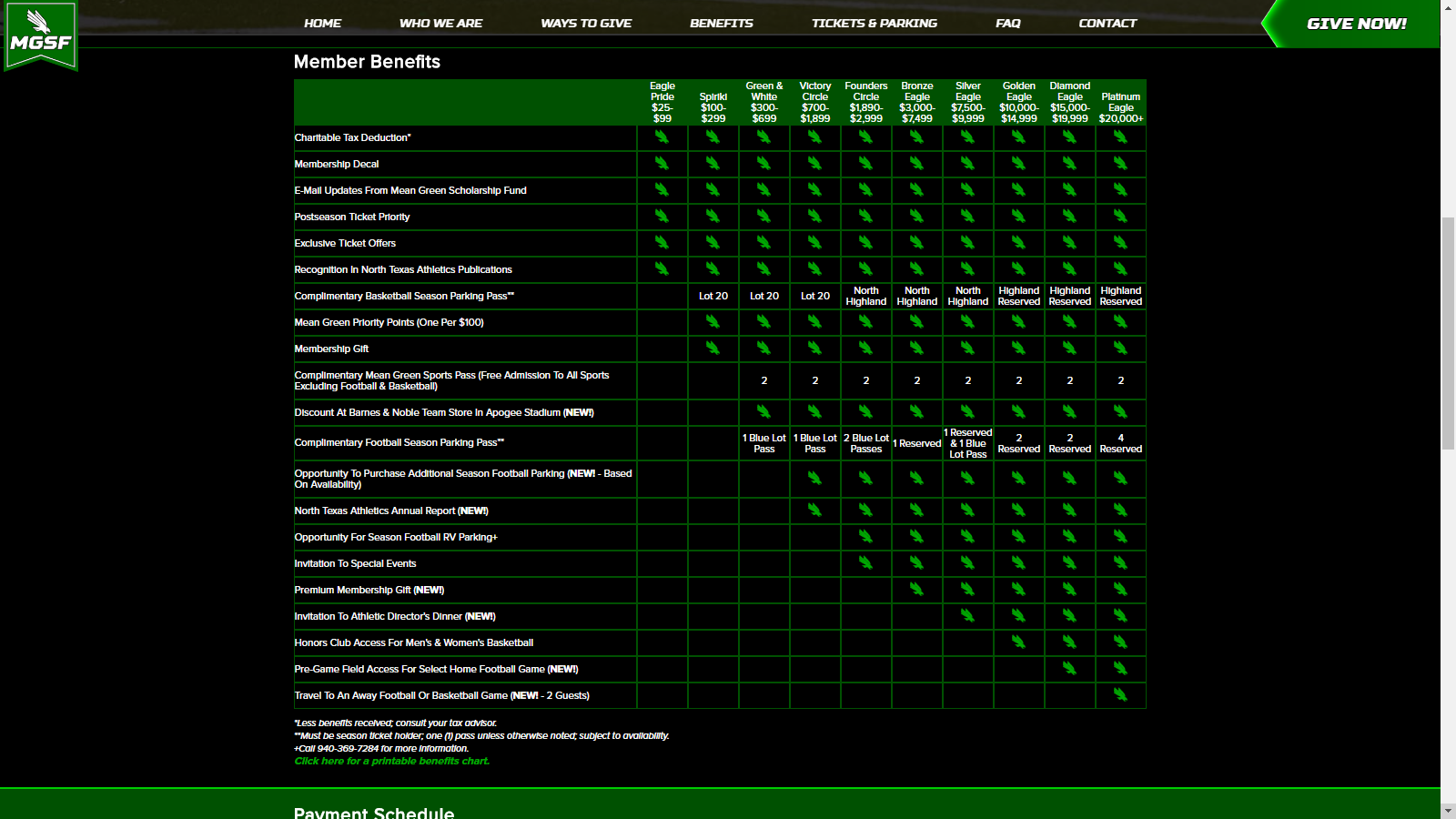Open the FAQ navigation link
This screenshot has width=1456, height=819.
pos(1007,24)
